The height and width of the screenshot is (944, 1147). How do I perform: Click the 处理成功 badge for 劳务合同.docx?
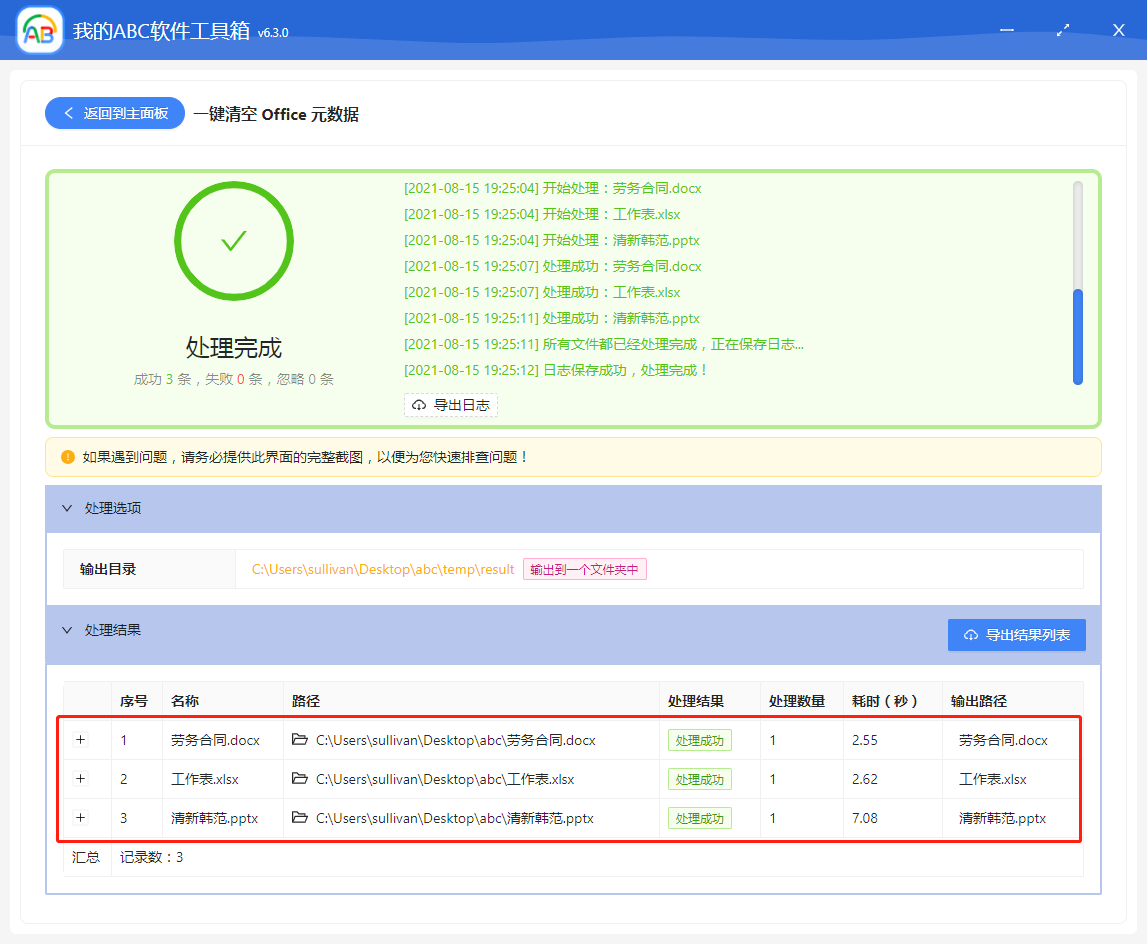[699, 739]
